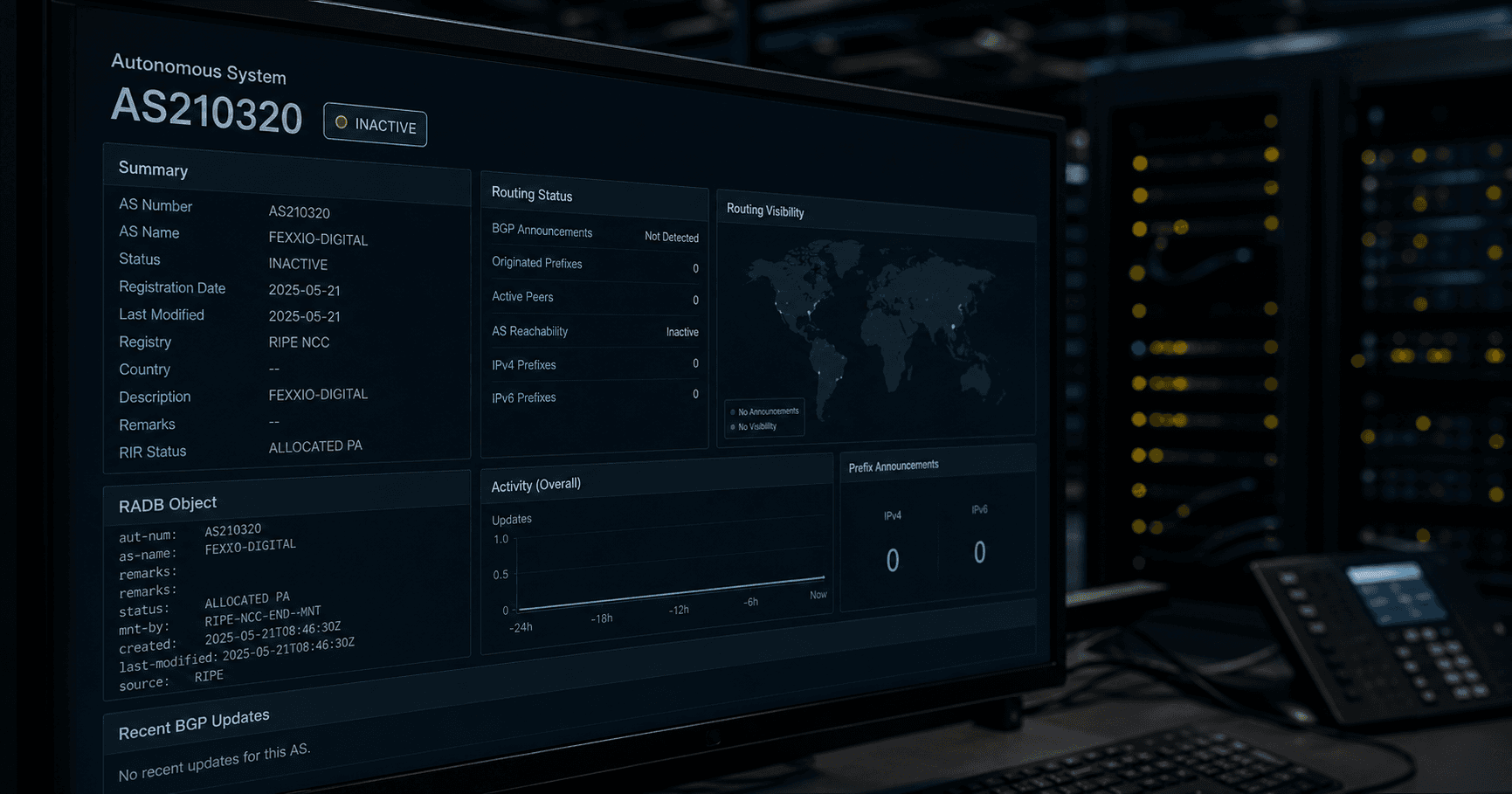Select the last-modified timestamp in RADB Object
This screenshot has width=1512, height=794.
point(288,649)
